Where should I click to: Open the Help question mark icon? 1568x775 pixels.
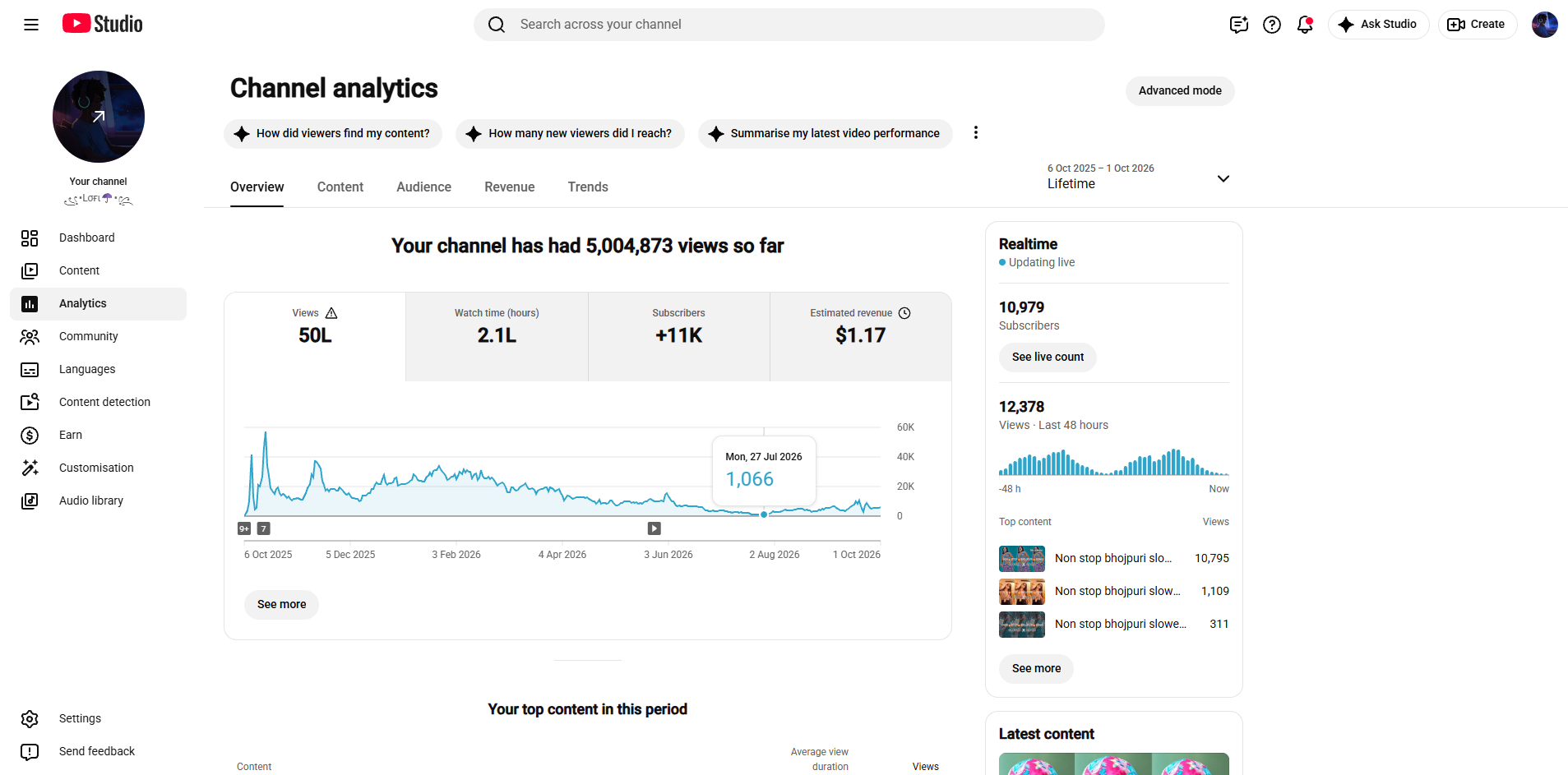coord(1272,25)
